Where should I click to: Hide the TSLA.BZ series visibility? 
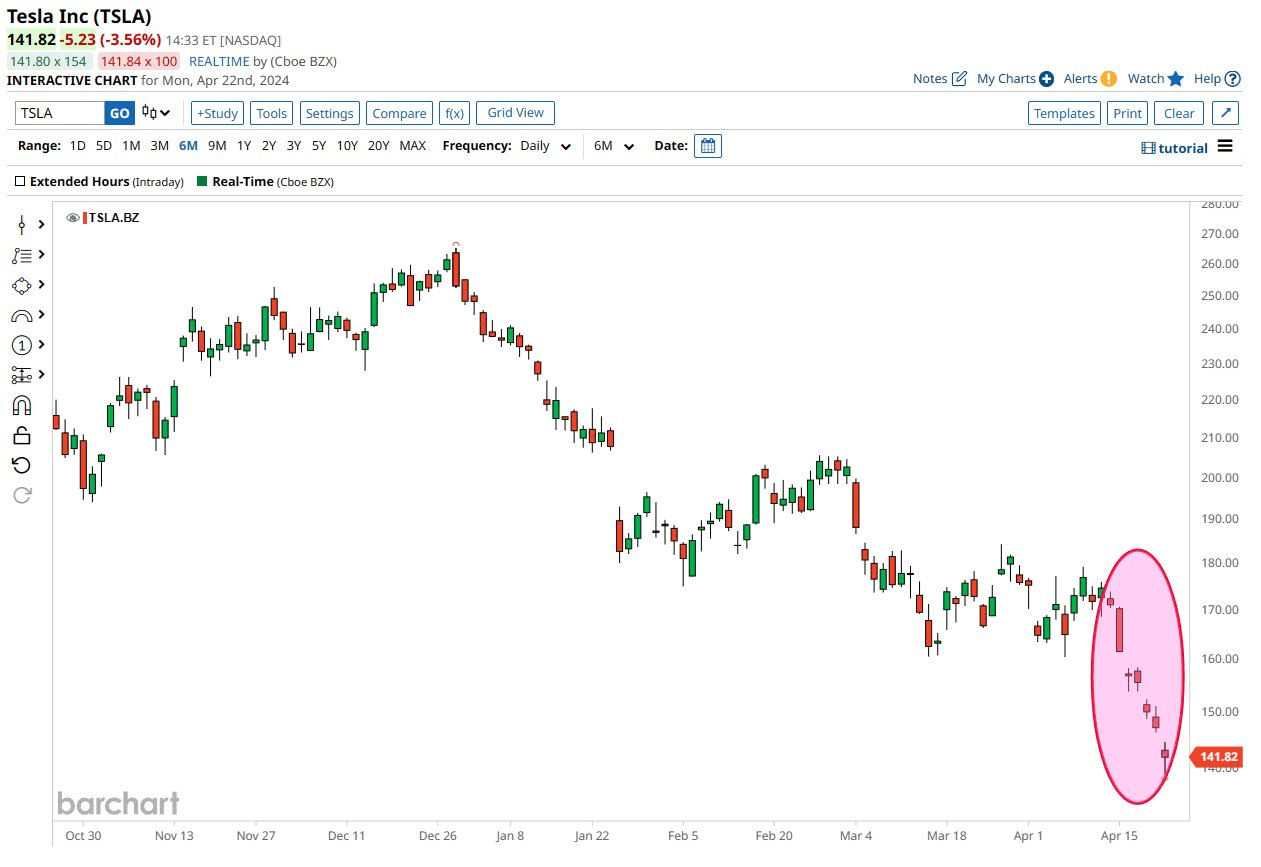[x=71, y=217]
